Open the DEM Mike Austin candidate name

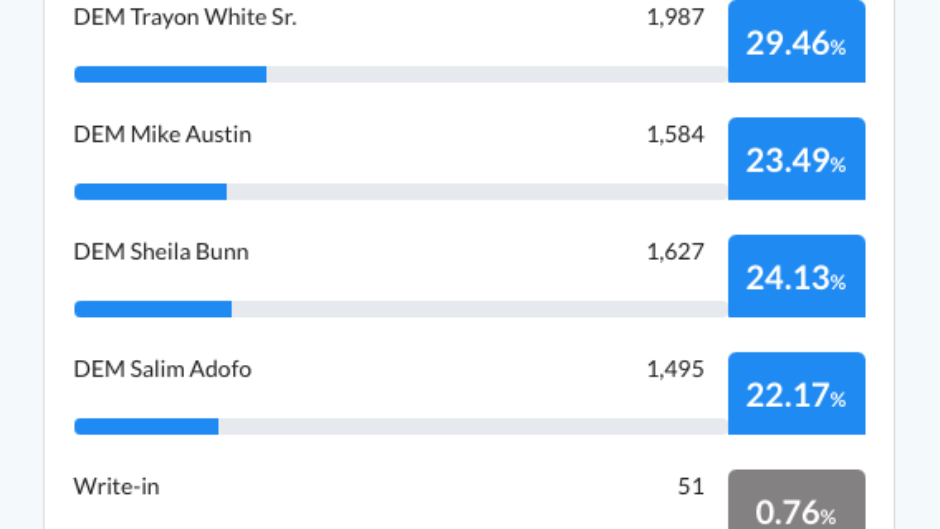pos(162,134)
